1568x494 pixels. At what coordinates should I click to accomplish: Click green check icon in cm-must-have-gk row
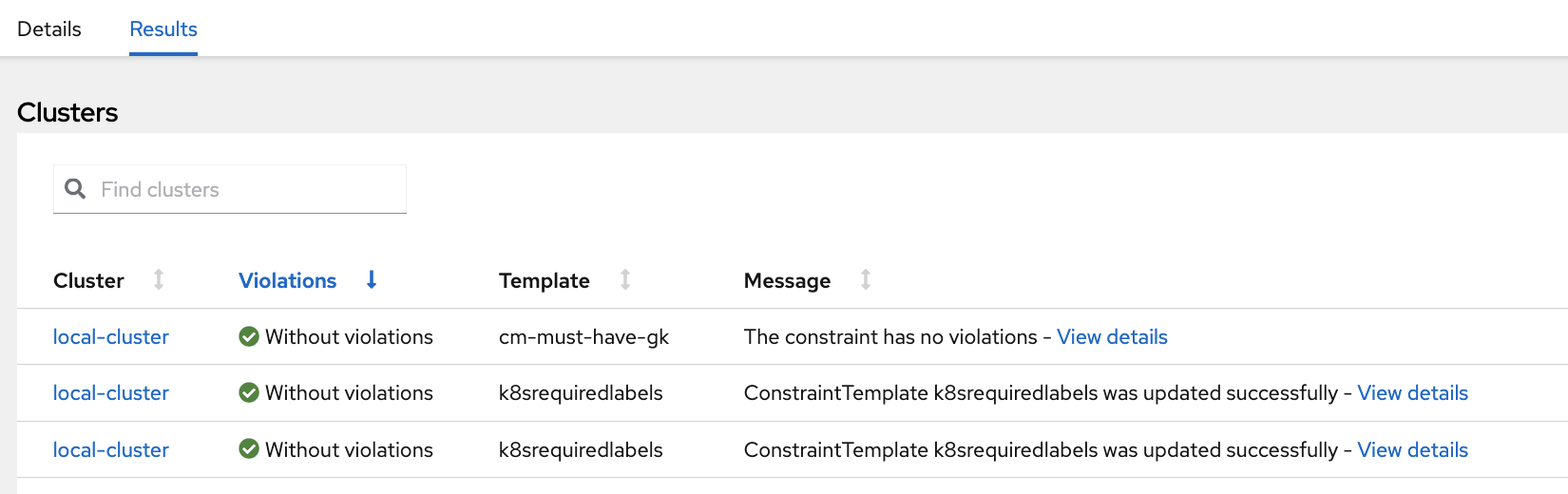point(249,336)
